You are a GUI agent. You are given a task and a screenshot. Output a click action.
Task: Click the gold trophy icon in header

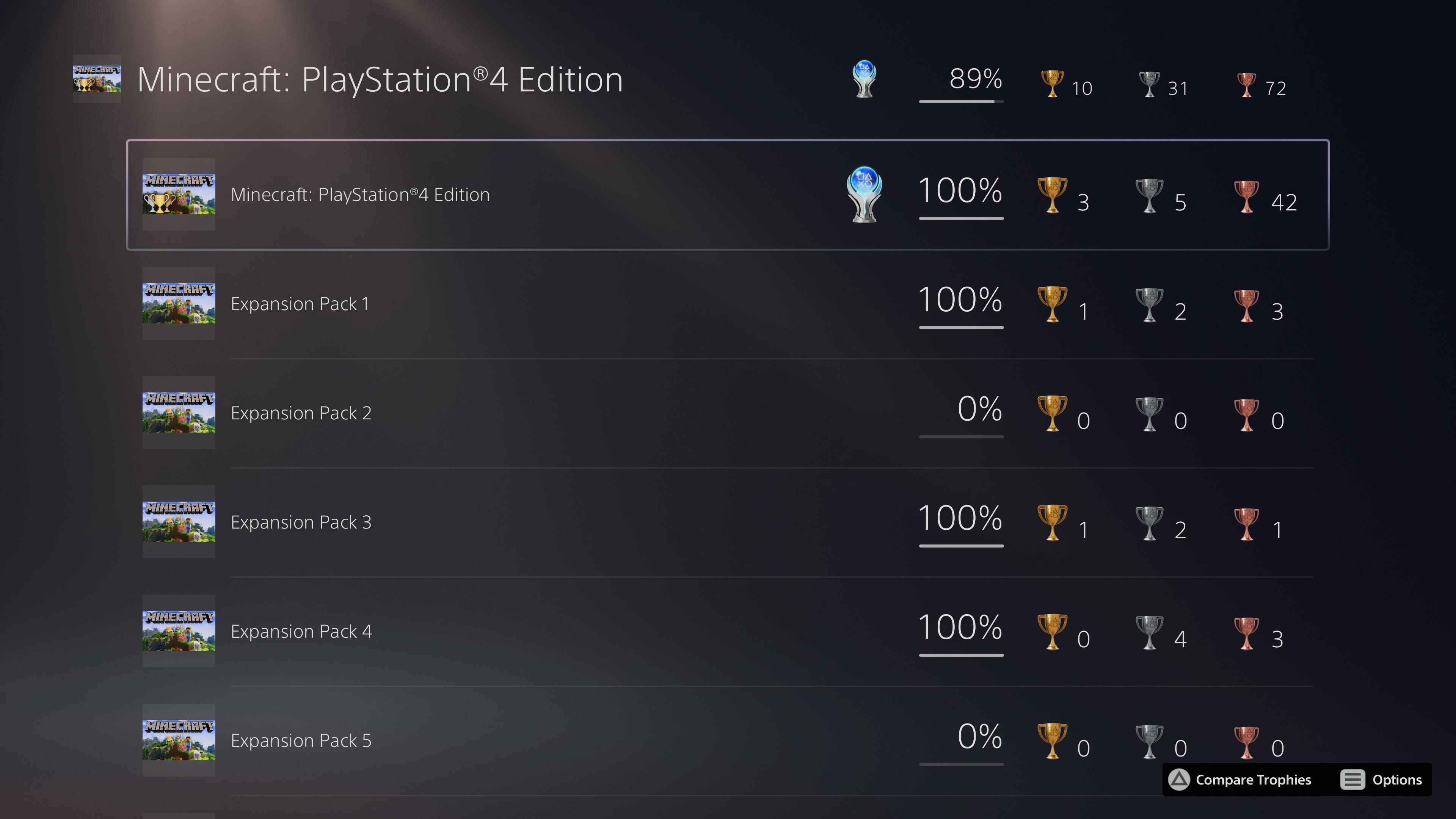(1052, 84)
